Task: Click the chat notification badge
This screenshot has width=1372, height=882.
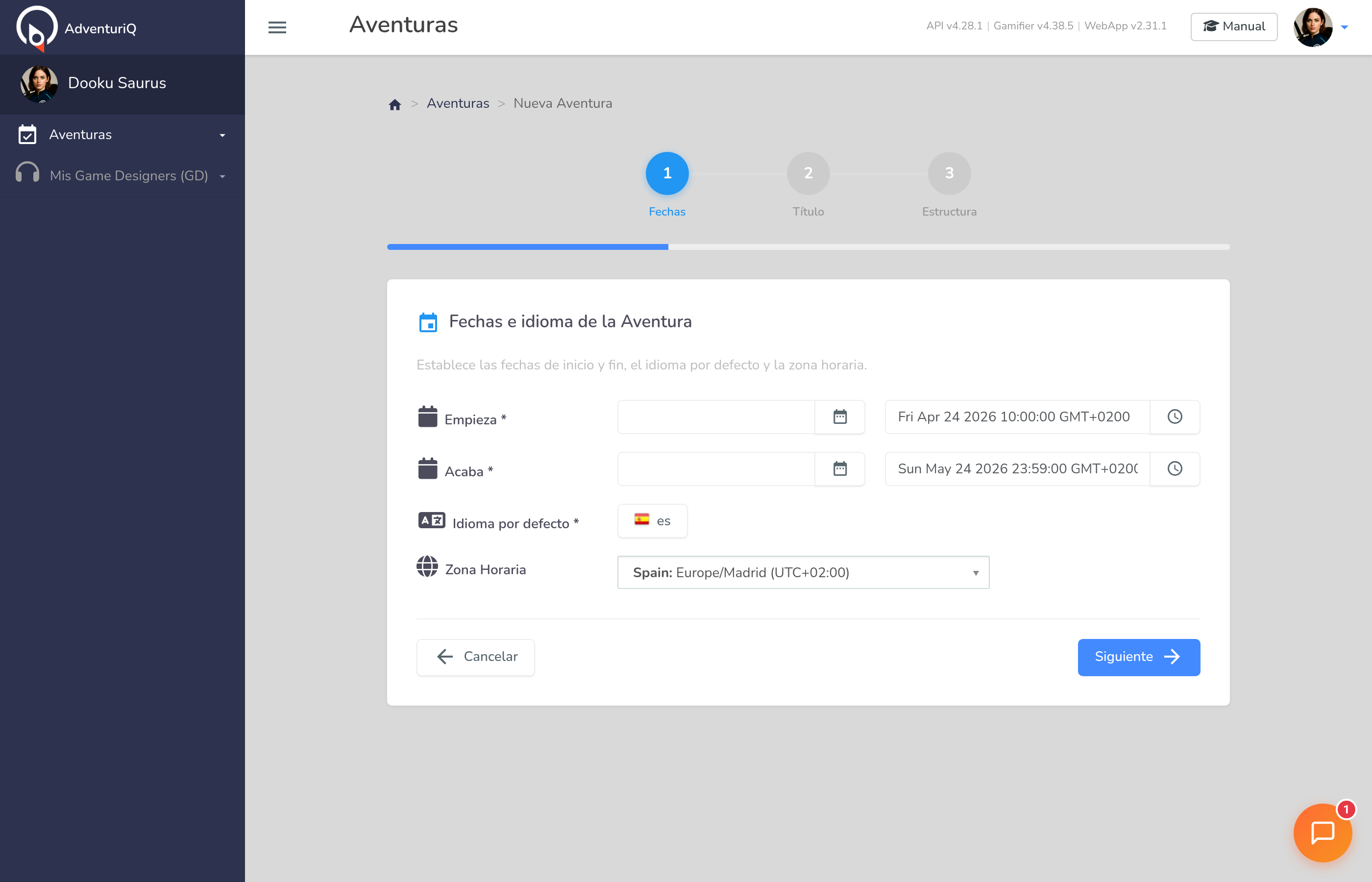Action: point(1346,809)
